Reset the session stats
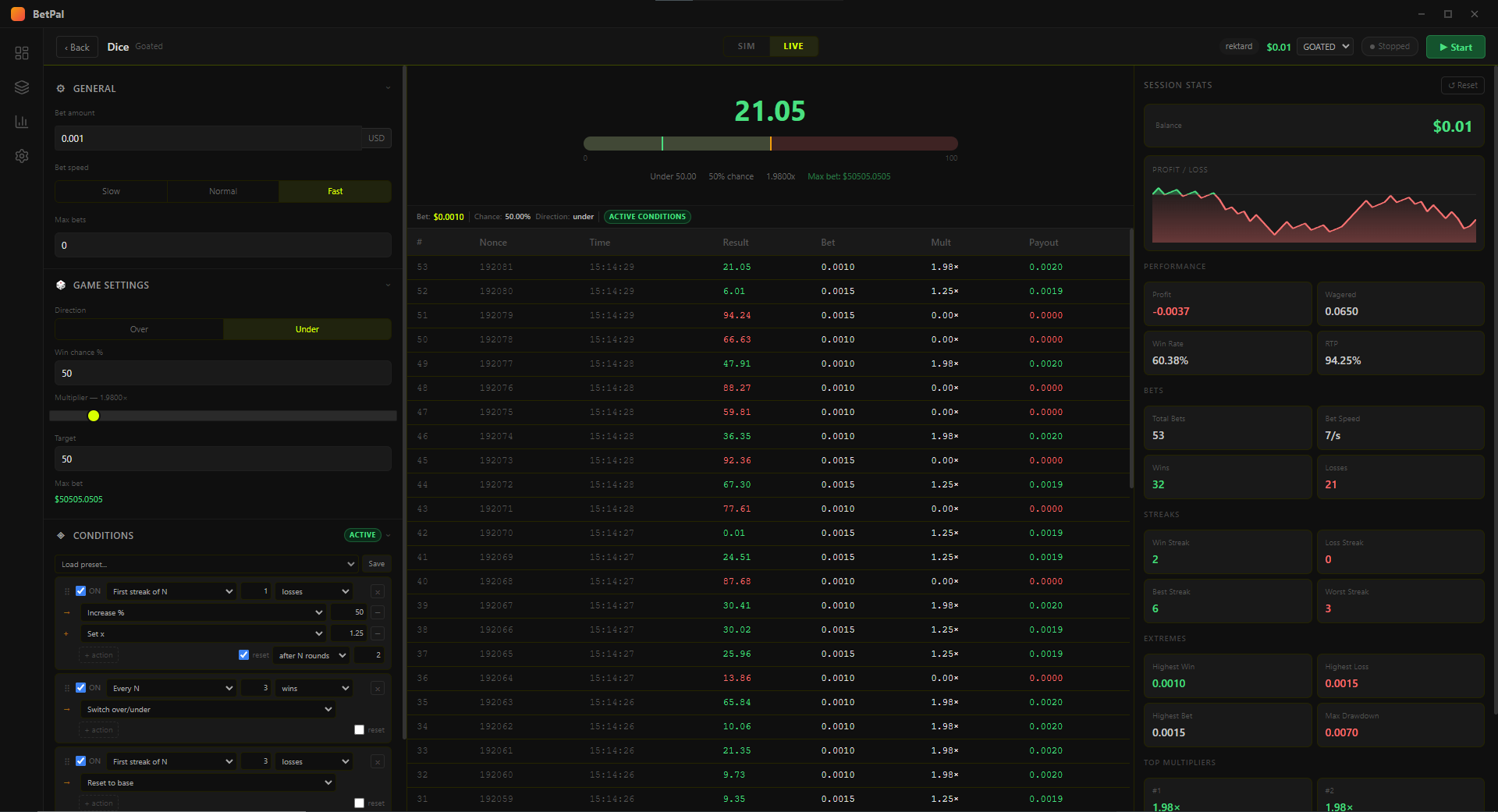The image size is (1498, 812). 1462,86
